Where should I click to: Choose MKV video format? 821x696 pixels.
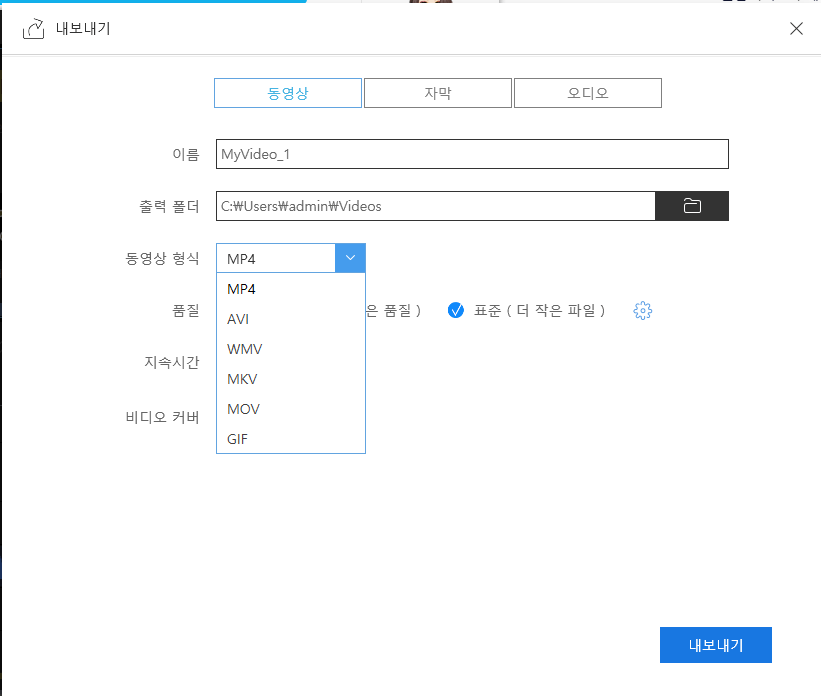point(240,378)
